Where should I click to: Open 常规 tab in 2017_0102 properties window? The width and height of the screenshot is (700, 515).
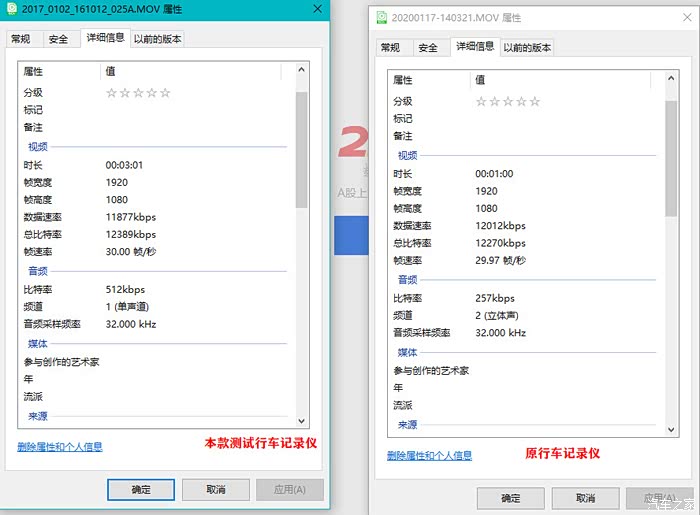[x=20, y=39]
